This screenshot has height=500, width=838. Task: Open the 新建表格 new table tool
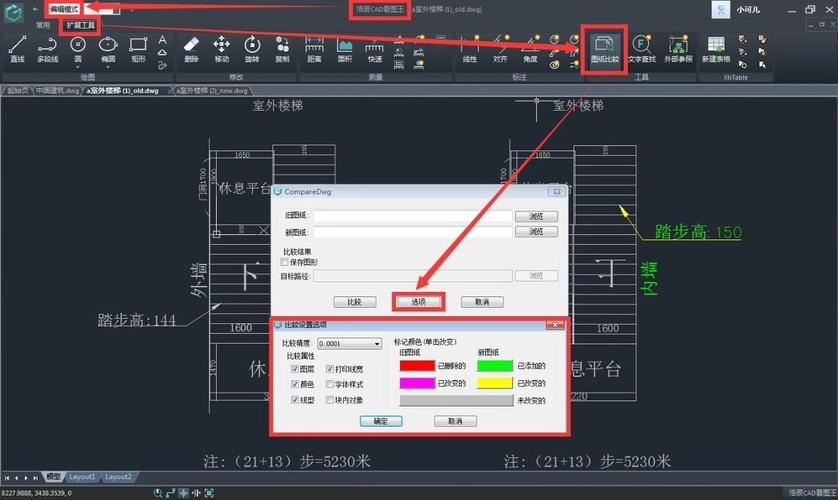716,49
